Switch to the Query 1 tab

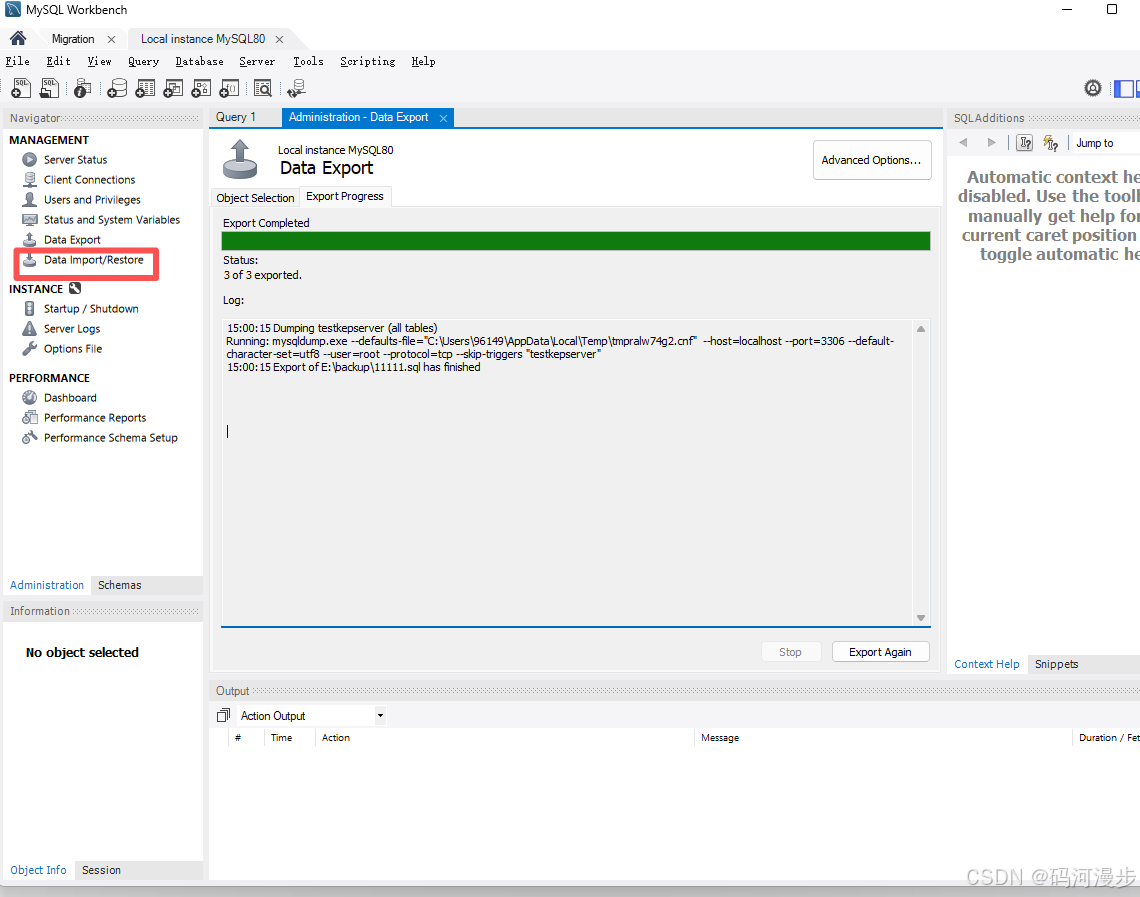pos(236,117)
